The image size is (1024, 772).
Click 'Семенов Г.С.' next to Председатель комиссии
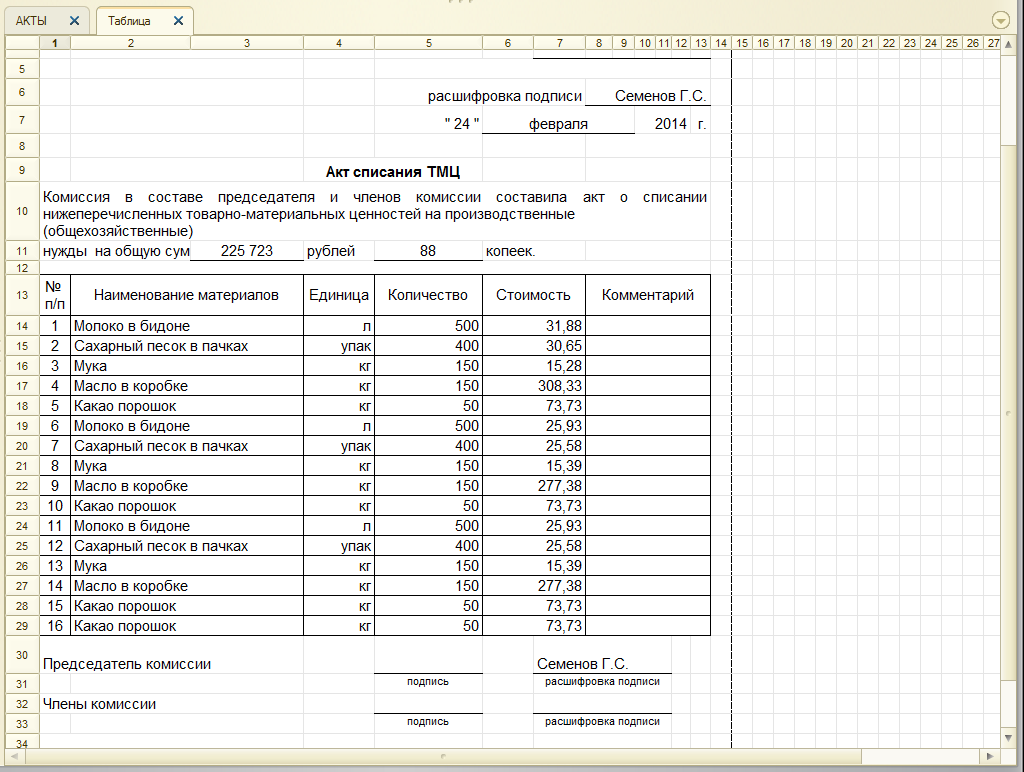pos(583,664)
